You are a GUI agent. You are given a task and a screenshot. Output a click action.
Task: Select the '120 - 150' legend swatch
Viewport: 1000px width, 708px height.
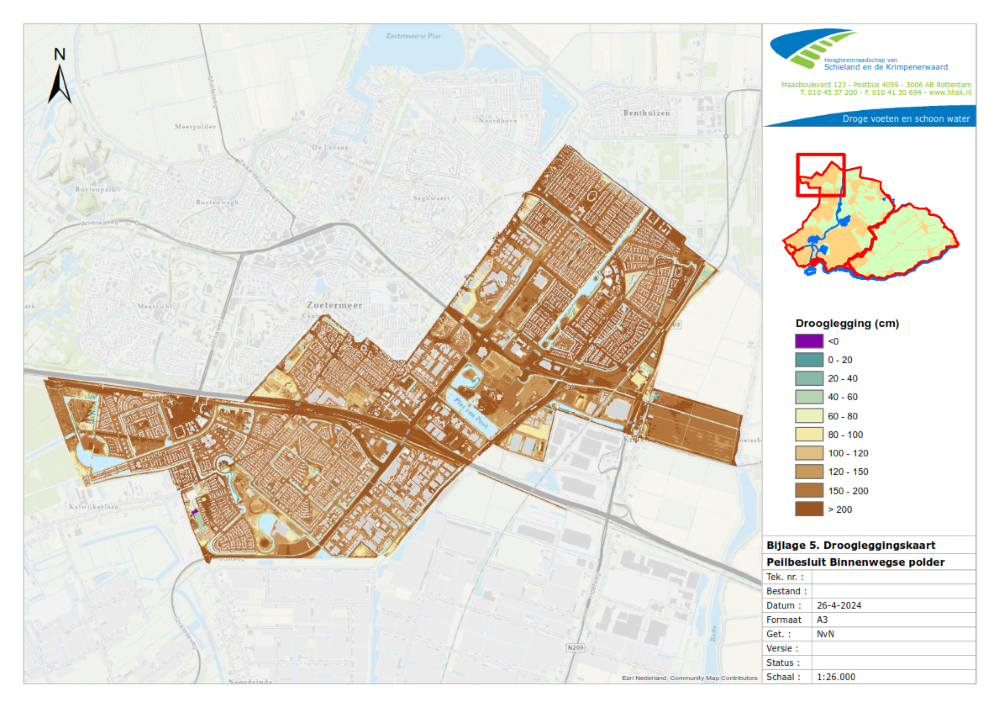coord(809,472)
